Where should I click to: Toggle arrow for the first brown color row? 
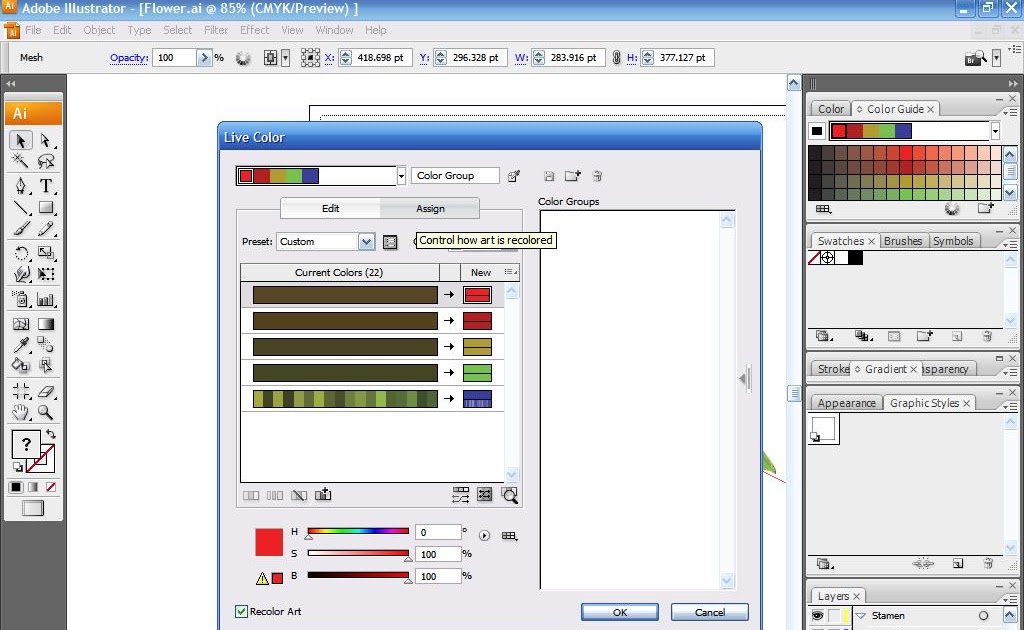(449, 295)
